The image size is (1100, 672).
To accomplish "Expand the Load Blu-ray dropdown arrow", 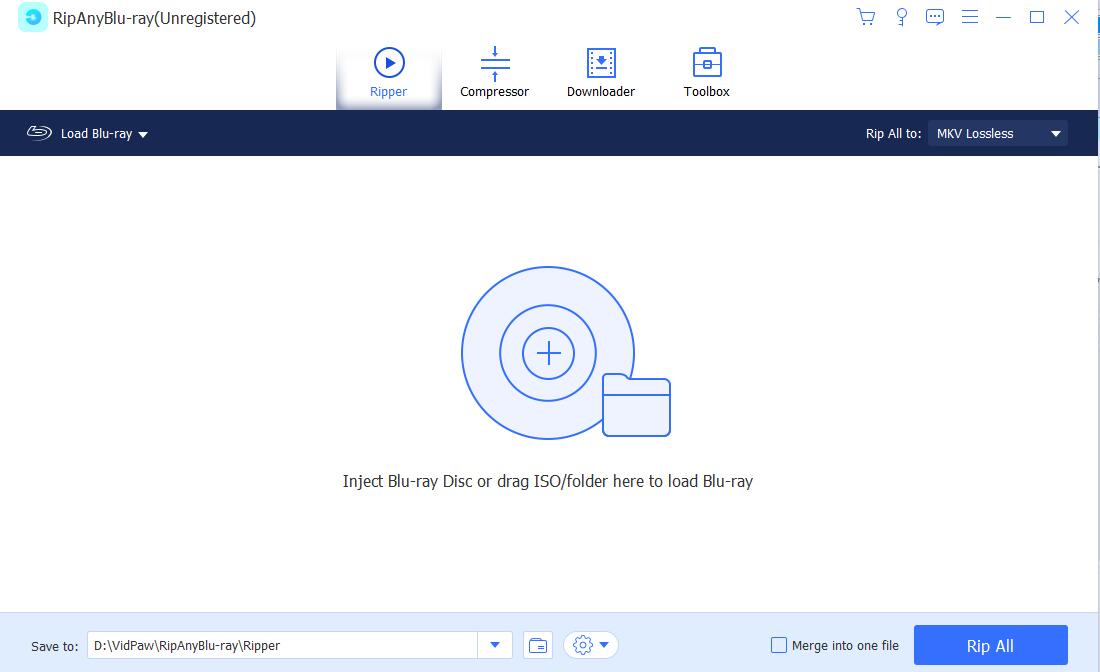I will (143, 135).
